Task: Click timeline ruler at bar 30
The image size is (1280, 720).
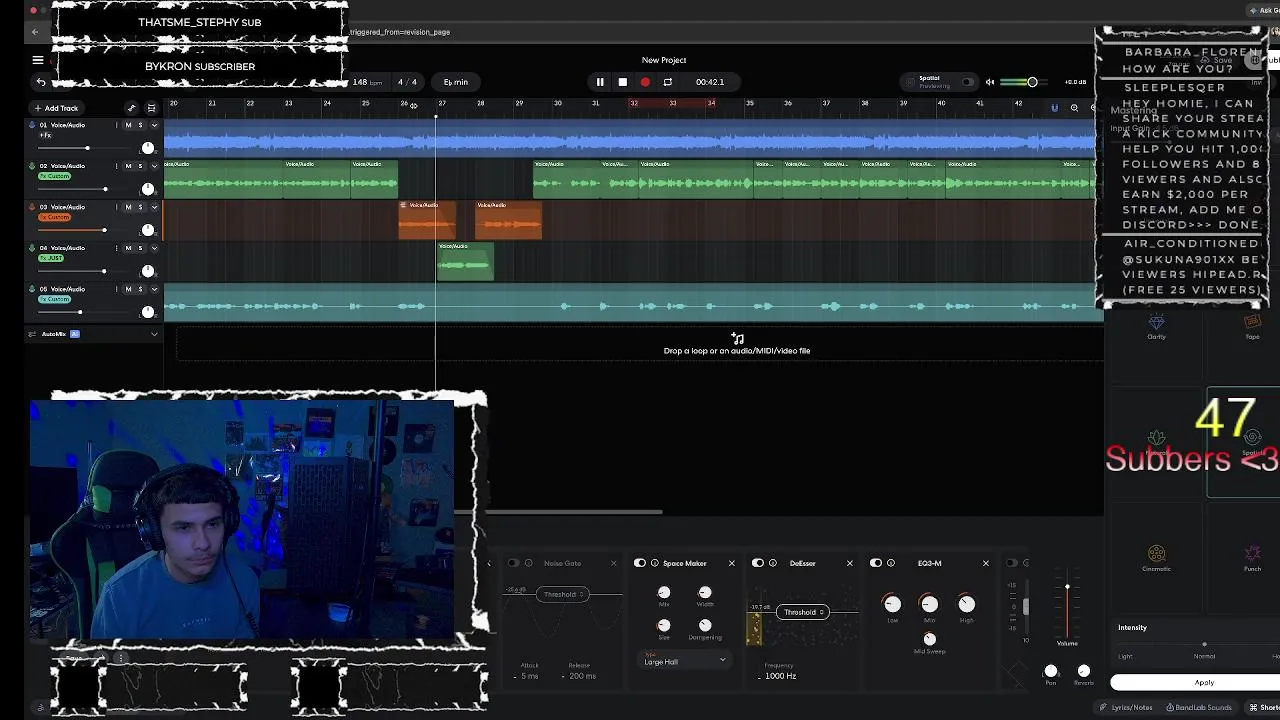Action: pos(557,104)
